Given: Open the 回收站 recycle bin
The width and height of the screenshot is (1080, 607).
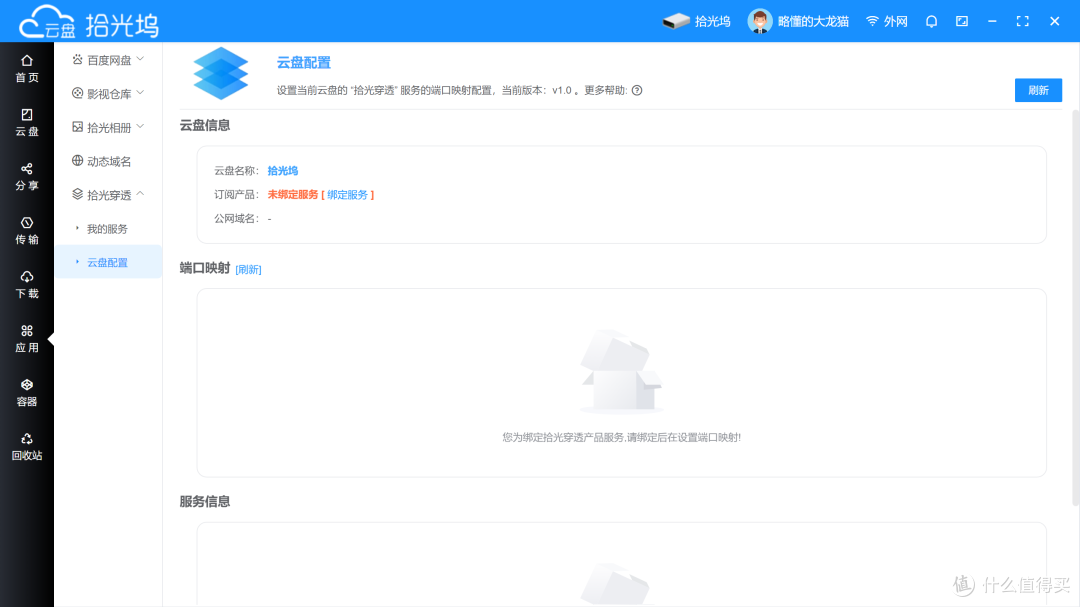Looking at the screenshot, I should click(26, 446).
